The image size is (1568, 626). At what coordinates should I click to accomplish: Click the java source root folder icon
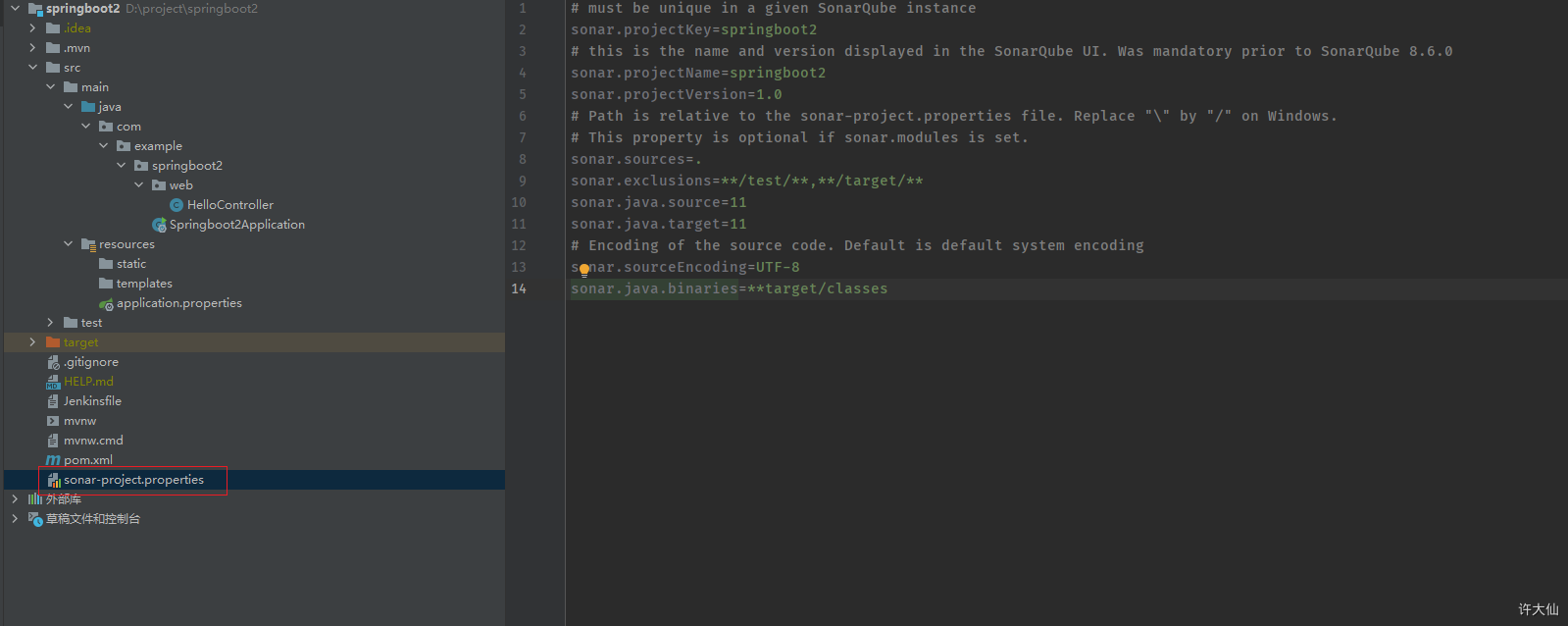88,107
